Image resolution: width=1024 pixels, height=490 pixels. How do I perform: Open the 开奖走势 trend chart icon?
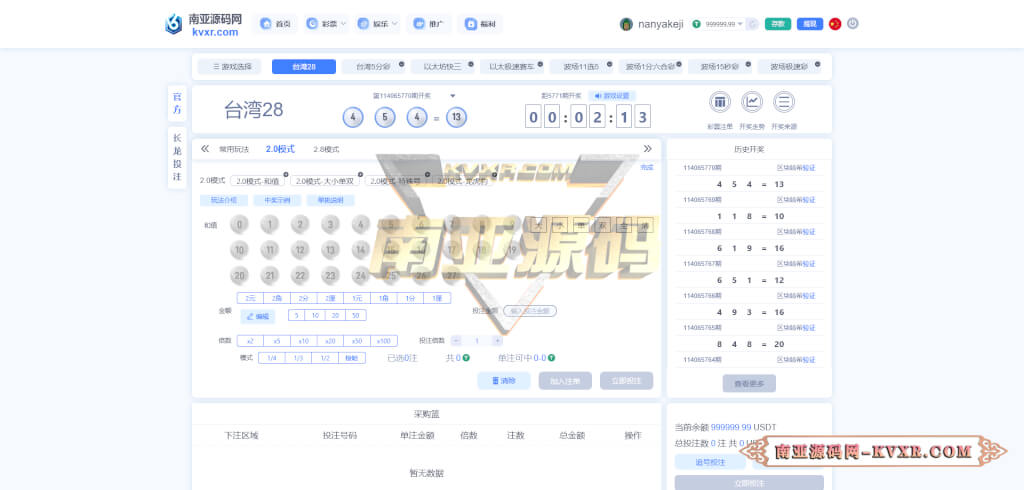pos(752,102)
